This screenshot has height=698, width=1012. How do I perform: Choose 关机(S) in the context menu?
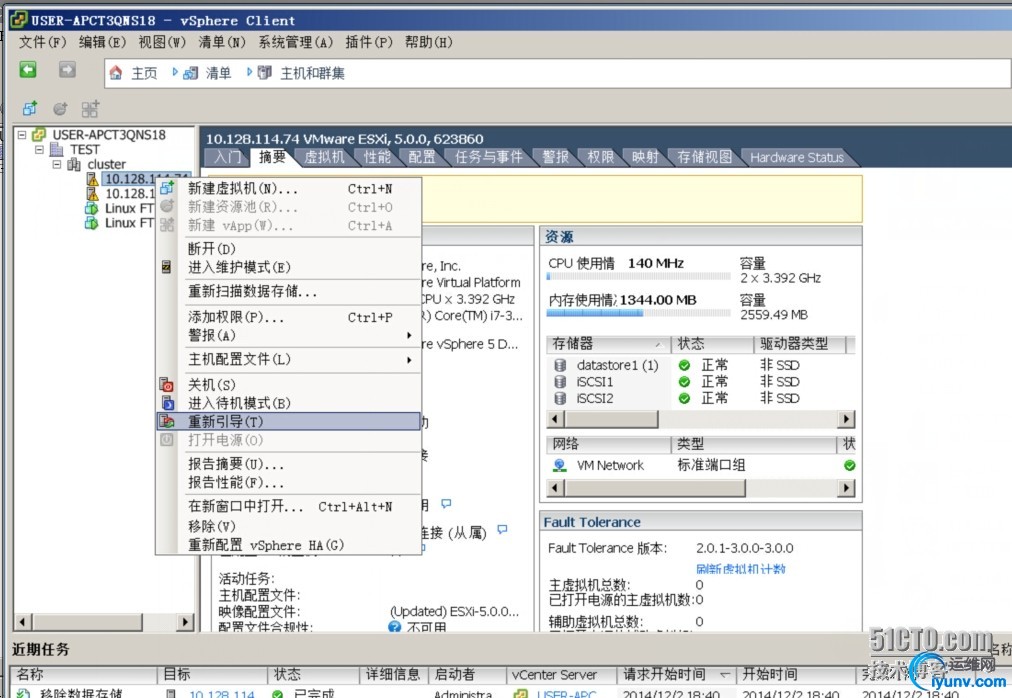pos(289,385)
